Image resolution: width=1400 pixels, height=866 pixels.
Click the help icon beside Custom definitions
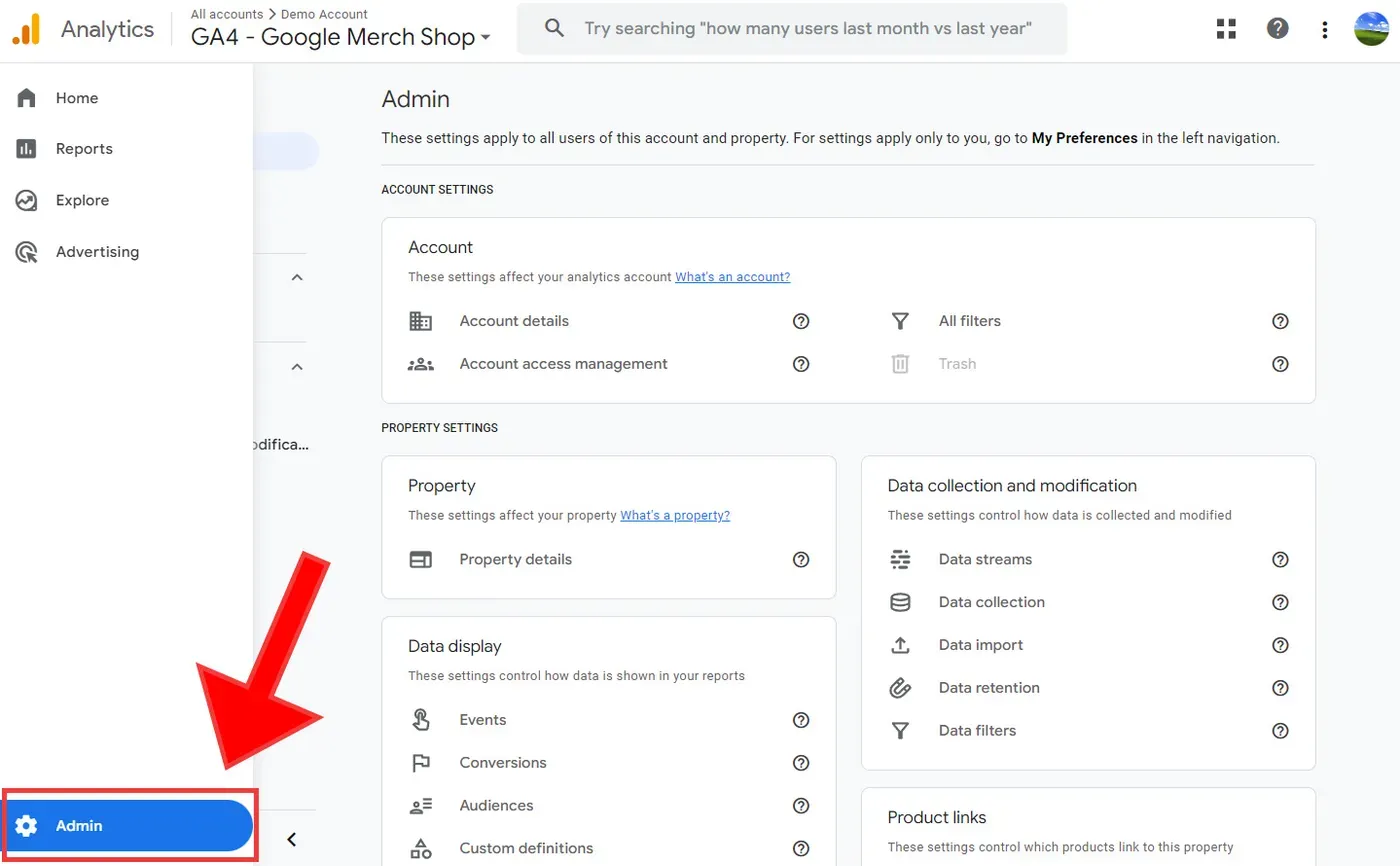coord(801,849)
